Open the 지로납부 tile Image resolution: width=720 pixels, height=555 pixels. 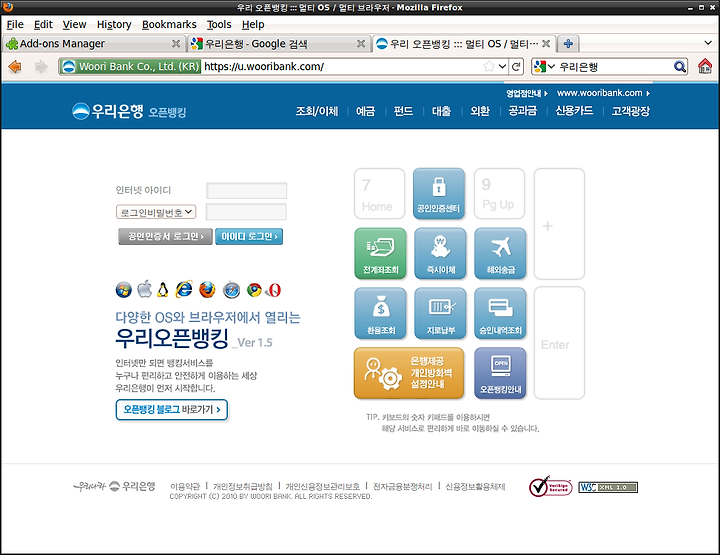point(440,313)
